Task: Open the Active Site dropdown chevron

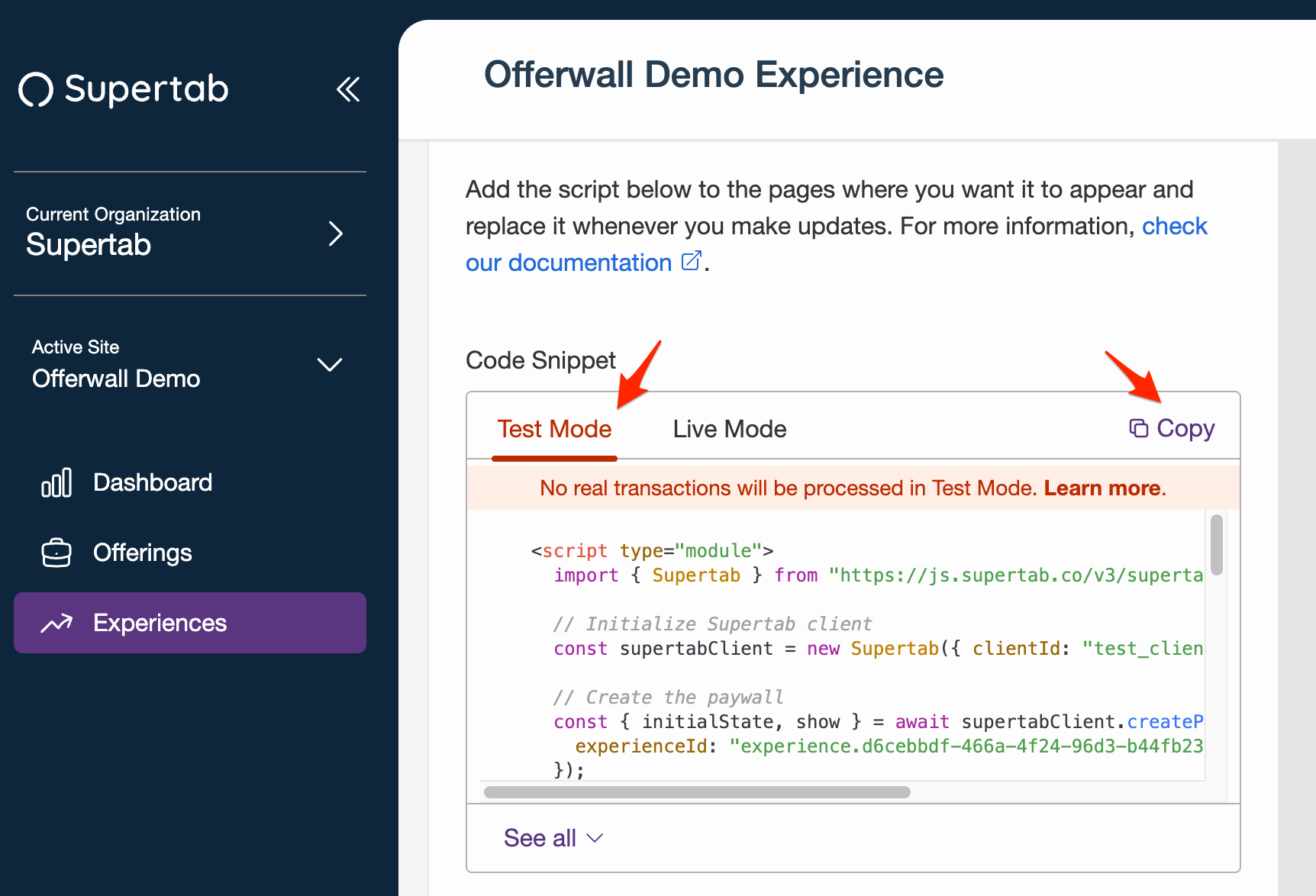Action: [329, 364]
